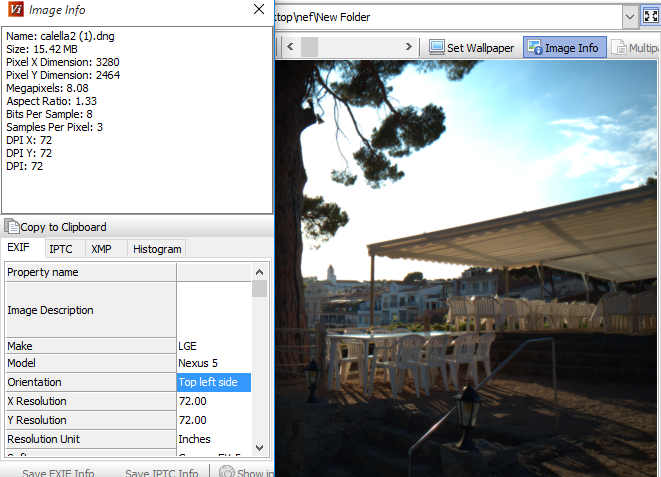Viewport: 661px width, 477px height.
Task: Click the highlighted Top left side value
Action: 214,382
